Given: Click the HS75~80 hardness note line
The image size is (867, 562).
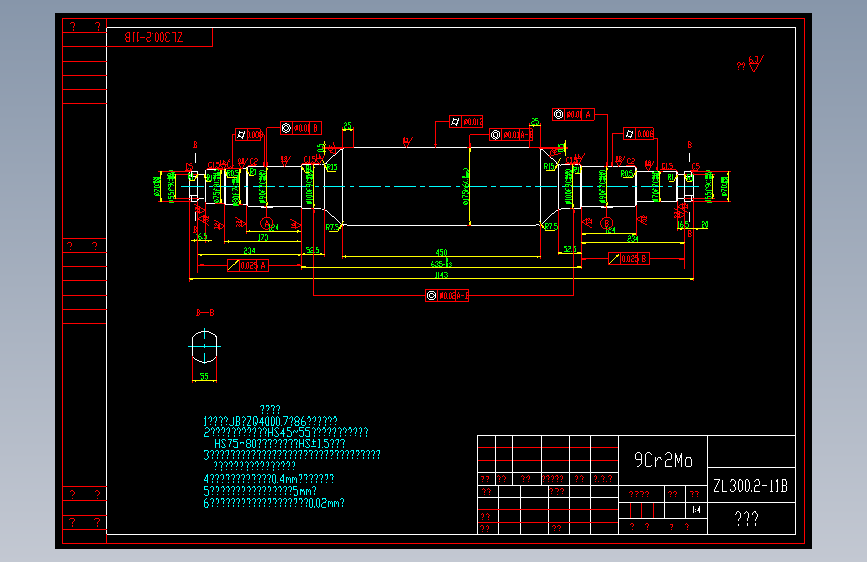Looking at the screenshot, I should coord(279,444).
